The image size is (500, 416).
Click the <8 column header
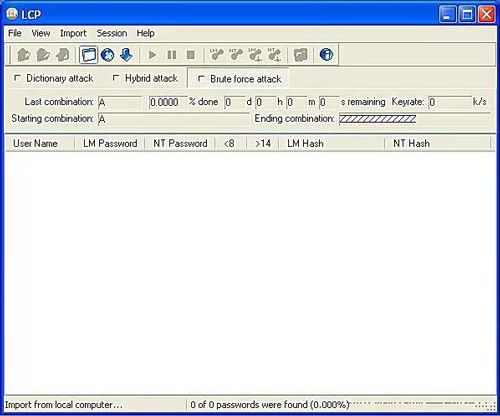(231, 144)
